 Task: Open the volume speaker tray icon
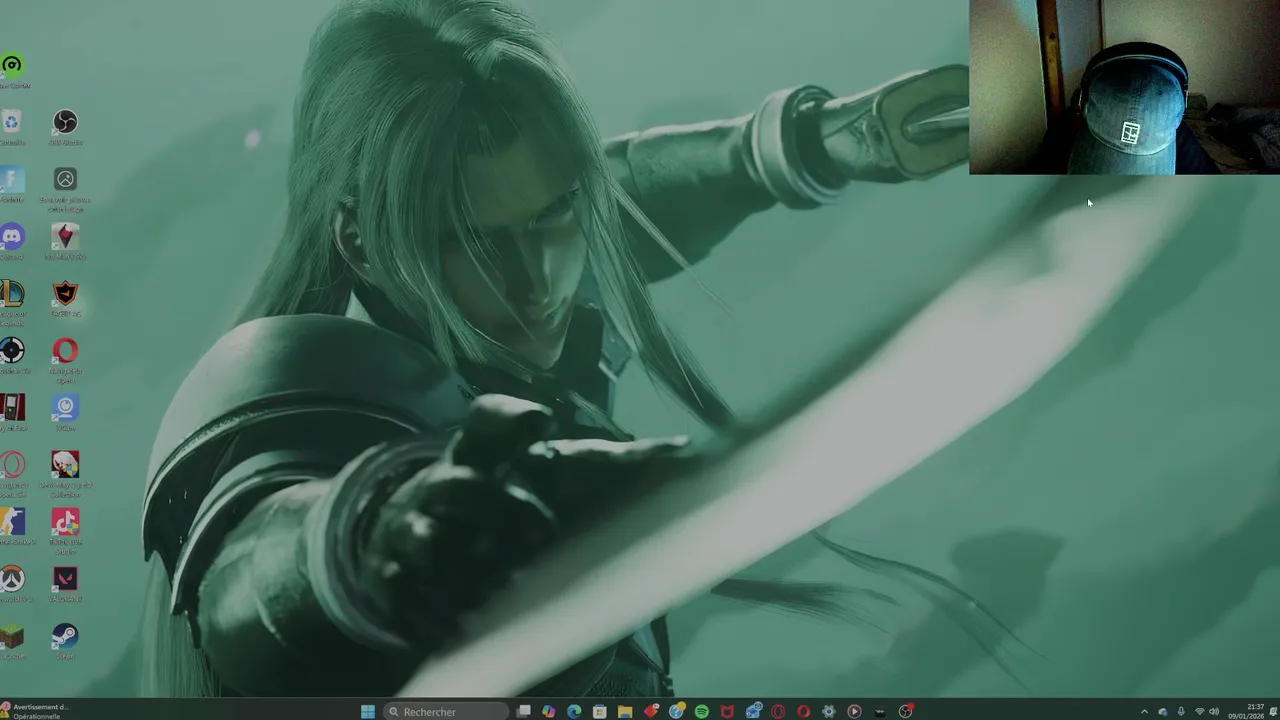point(1214,712)
